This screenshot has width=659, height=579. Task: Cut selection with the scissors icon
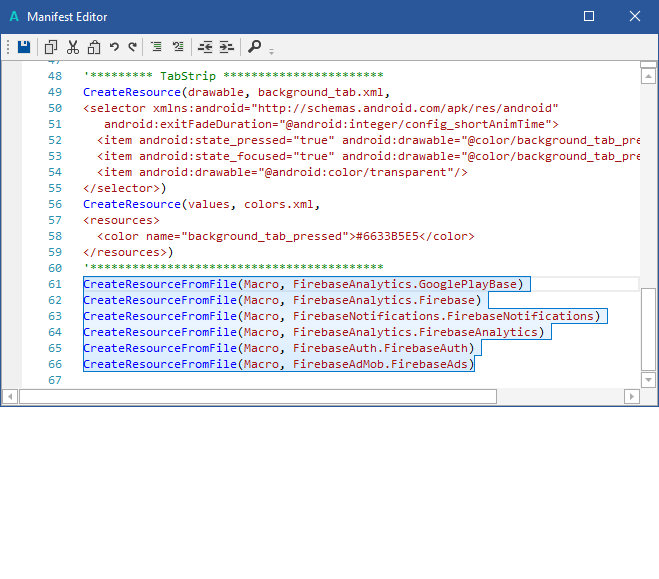coord(73,47)
